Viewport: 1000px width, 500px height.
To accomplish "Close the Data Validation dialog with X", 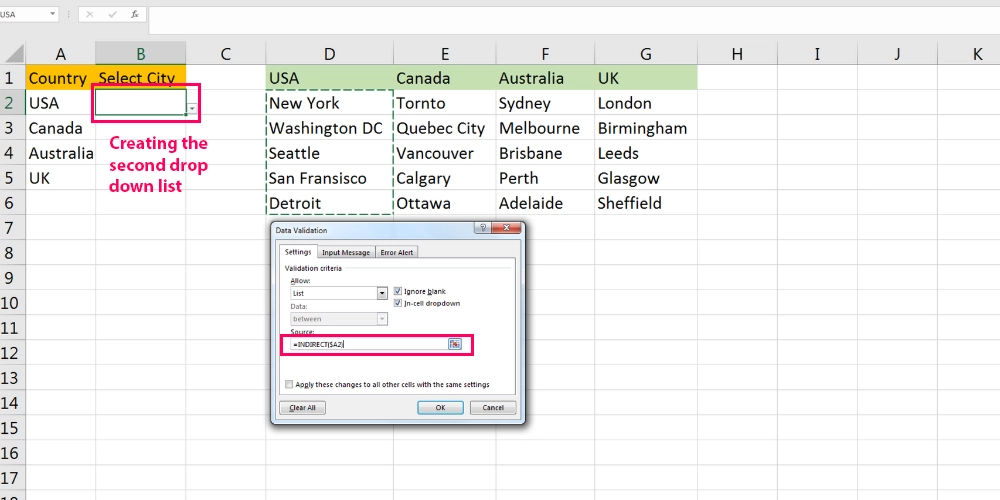I will pyautogui.click(x=508, y=230).
